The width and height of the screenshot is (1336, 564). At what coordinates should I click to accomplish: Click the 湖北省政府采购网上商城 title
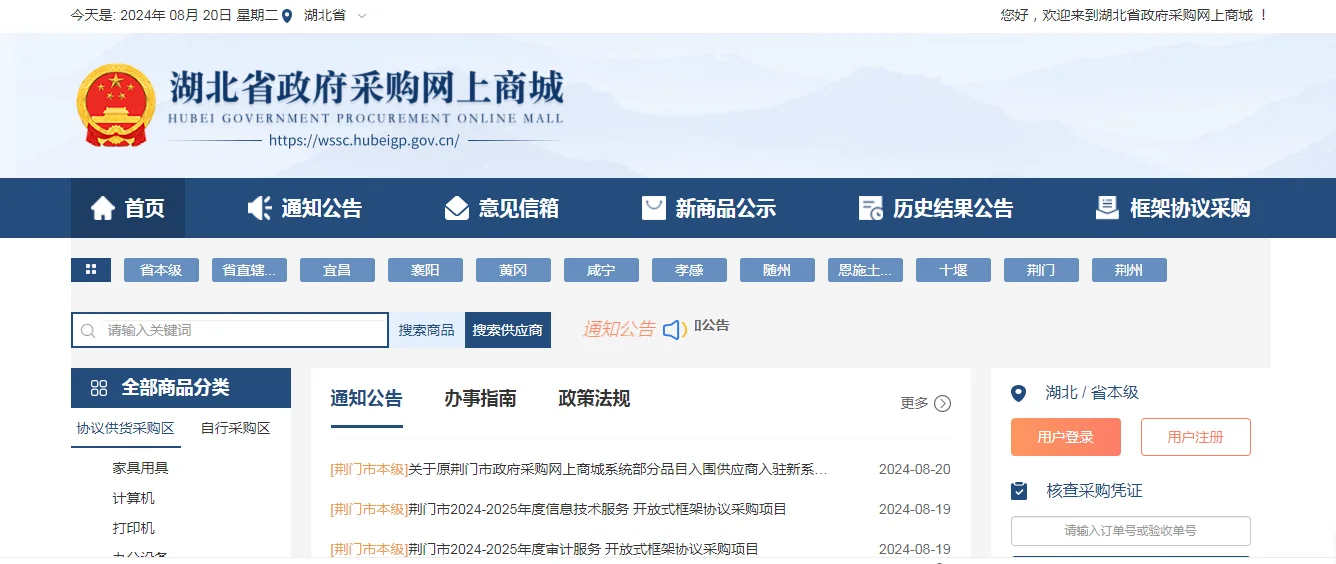[x=366, y=88]
